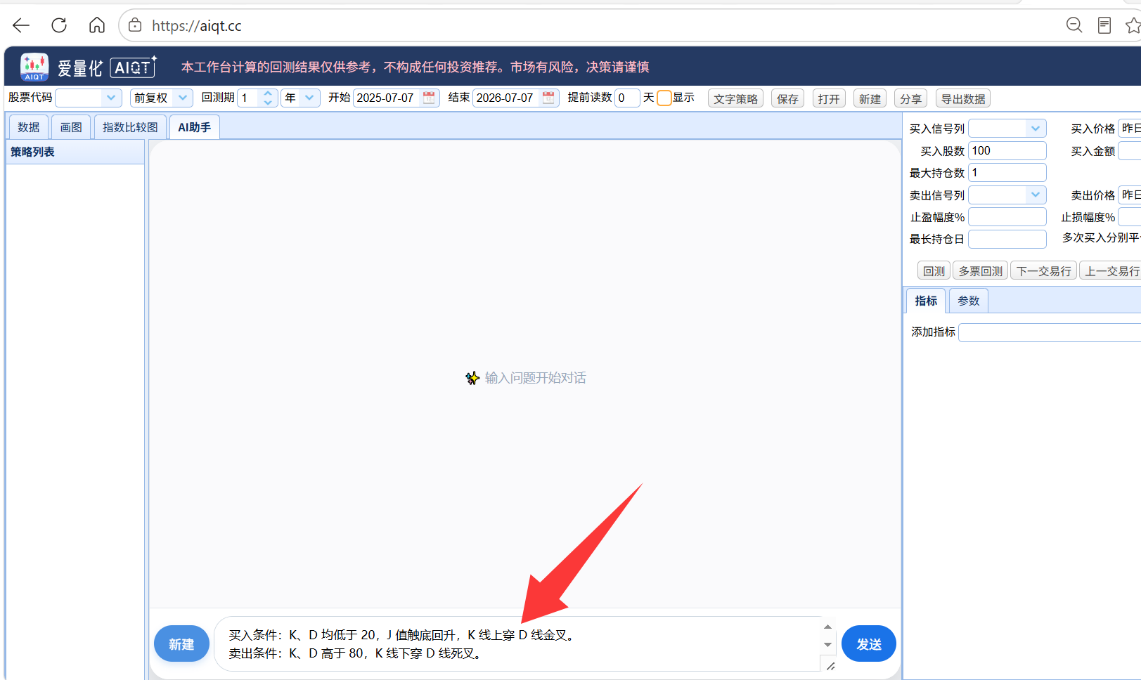Viewport: 1141px width, 680px height.
Task: Click the browser back arrow
Action: [x=21, y=25]
